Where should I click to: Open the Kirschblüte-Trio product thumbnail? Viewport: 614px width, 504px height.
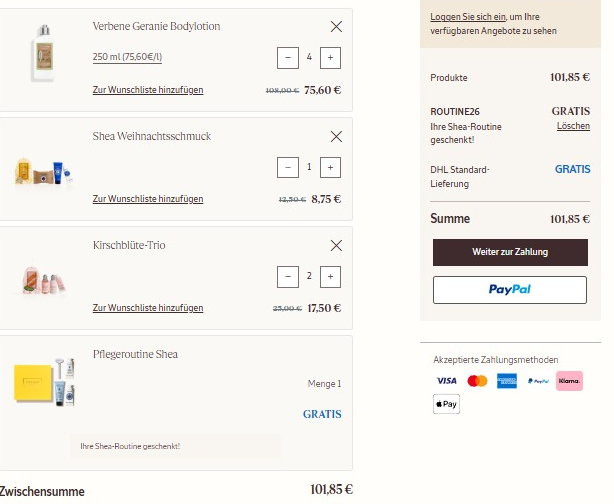[44, 278]
